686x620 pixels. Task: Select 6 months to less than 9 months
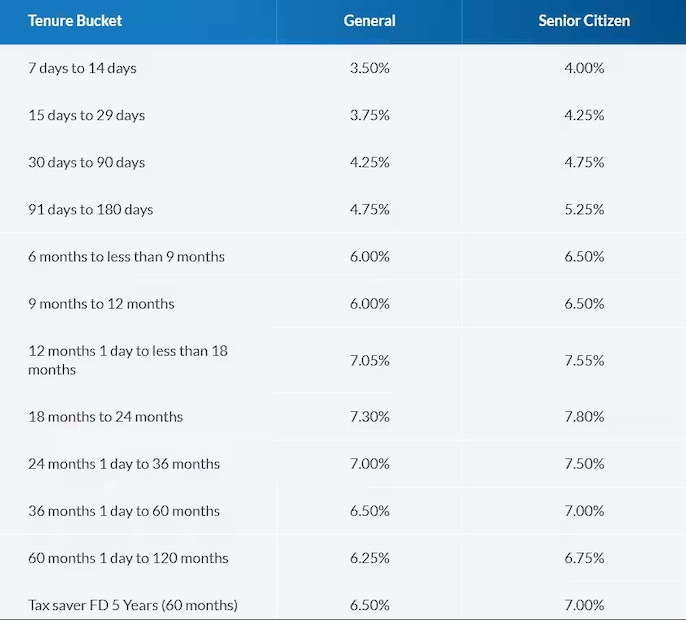[x=126, y=257]
